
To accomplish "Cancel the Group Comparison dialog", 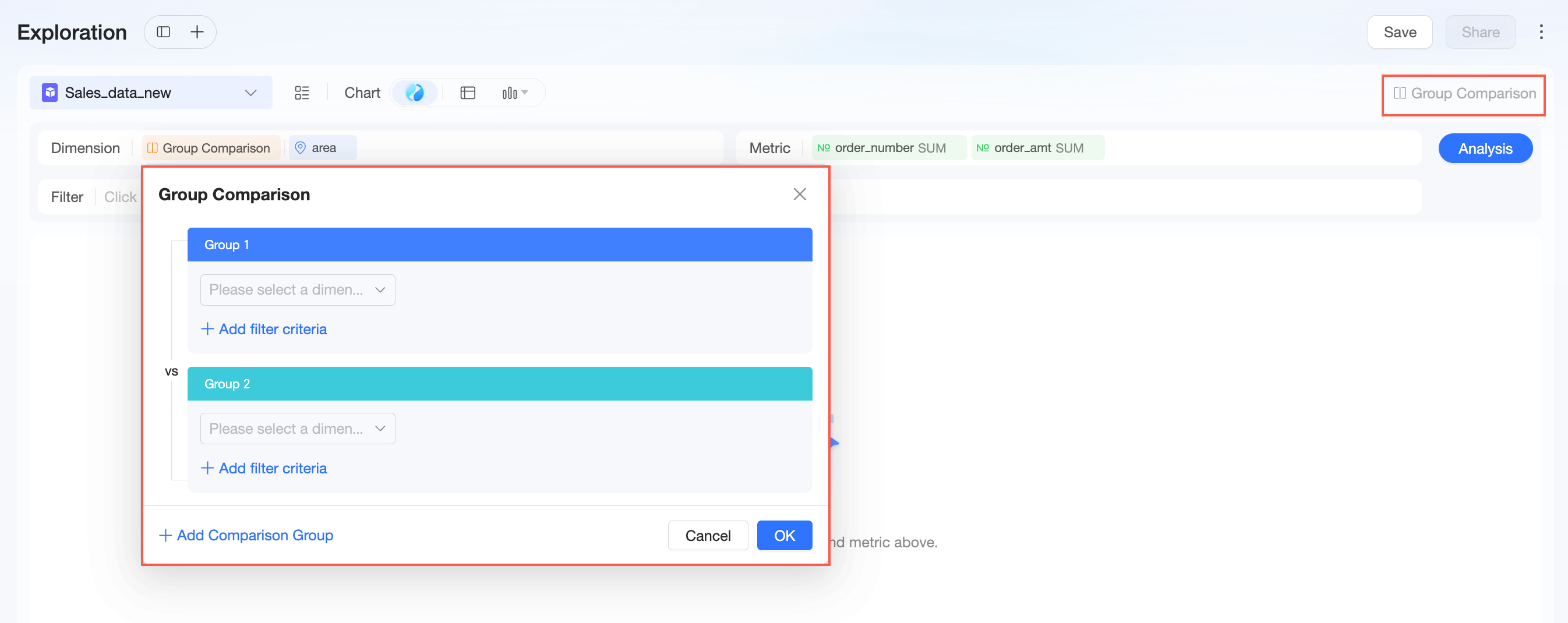I will click(707, 536).
